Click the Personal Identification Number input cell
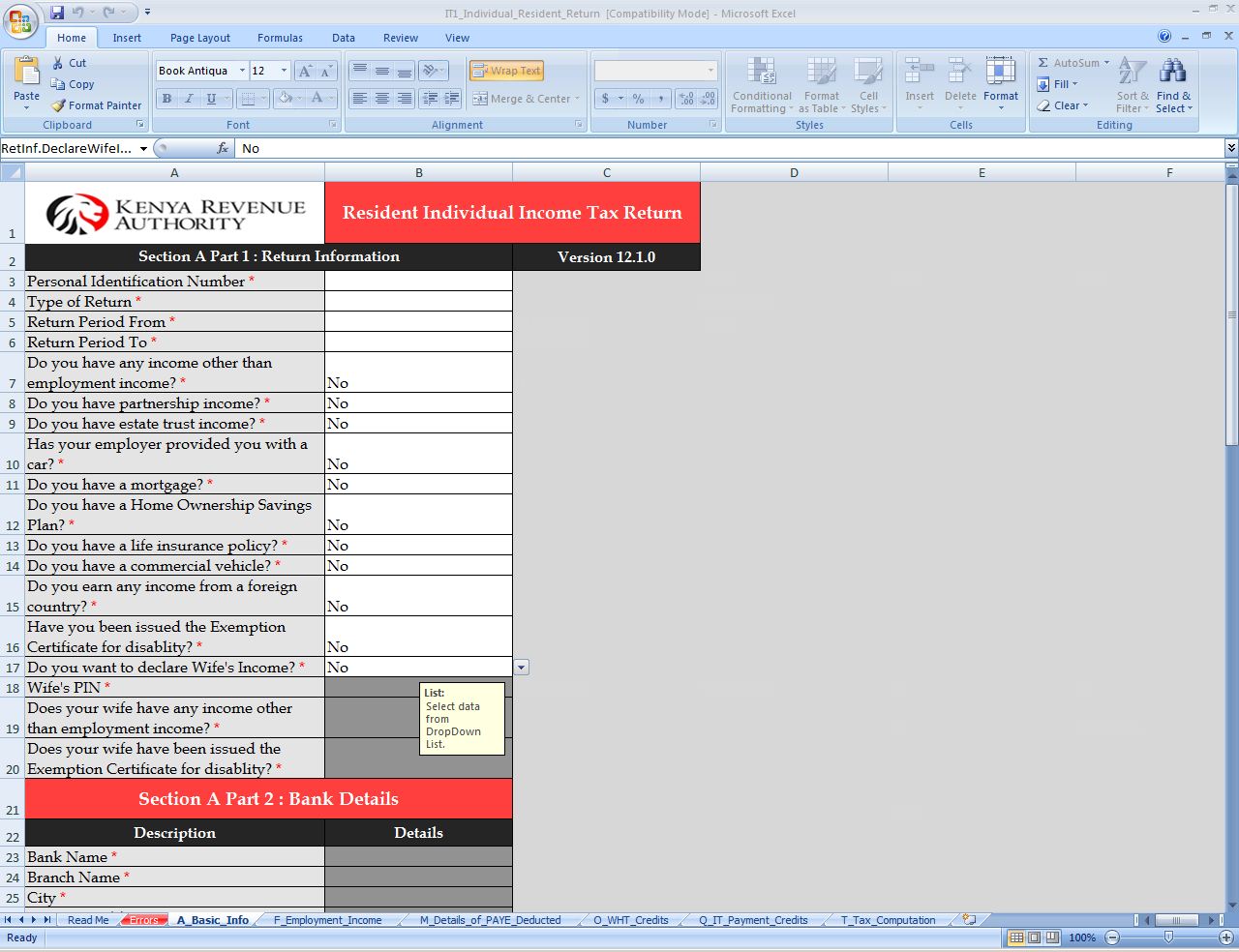1239x952 pixels. pyautogui.click(x=418, y=282)
